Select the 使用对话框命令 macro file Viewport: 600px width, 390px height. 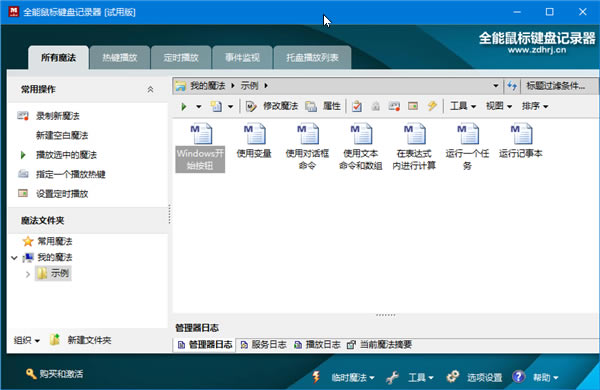pyautogui.click(x=307, y=147)
